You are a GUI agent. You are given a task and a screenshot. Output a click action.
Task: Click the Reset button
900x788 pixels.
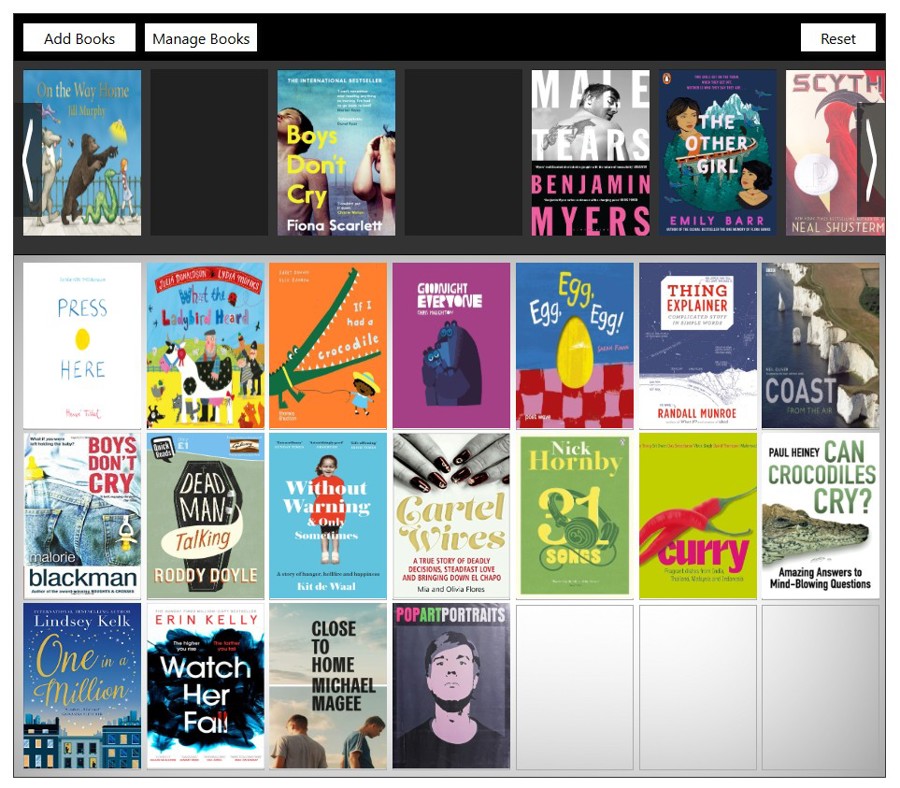coord(838,38)
